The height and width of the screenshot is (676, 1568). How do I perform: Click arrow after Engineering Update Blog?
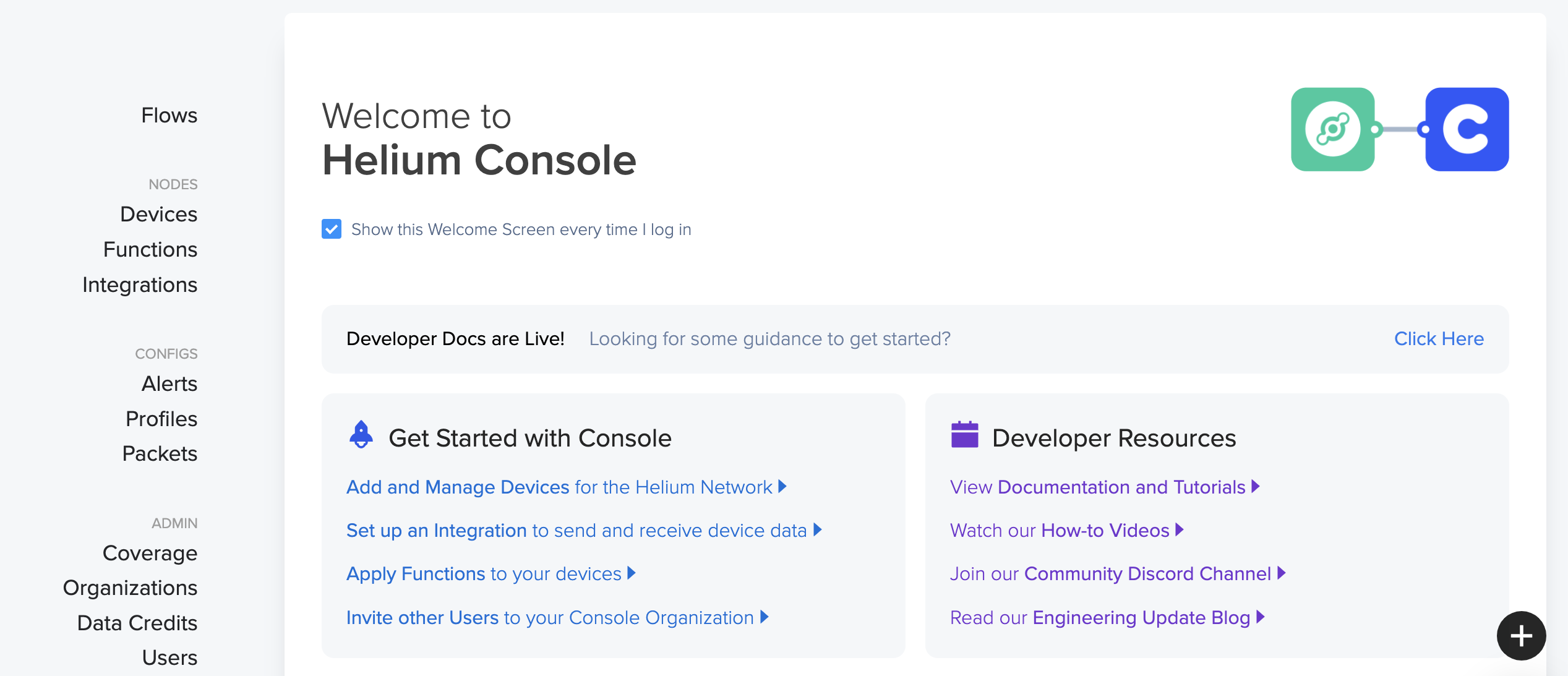[x=1261, y=617]
